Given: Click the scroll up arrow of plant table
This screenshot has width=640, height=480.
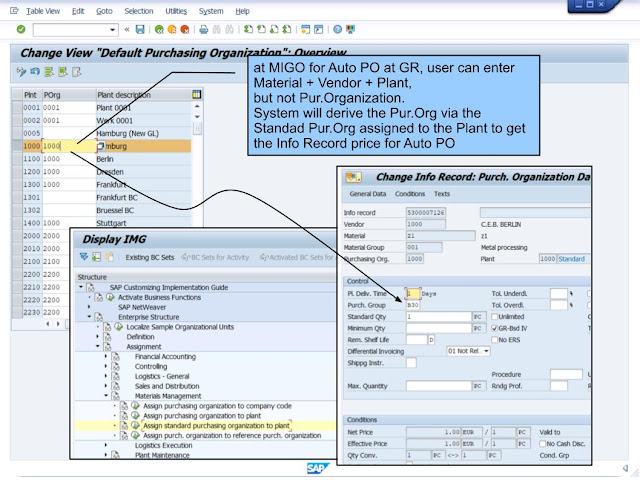Looking at the screenshot, I should tap(197, 107).
